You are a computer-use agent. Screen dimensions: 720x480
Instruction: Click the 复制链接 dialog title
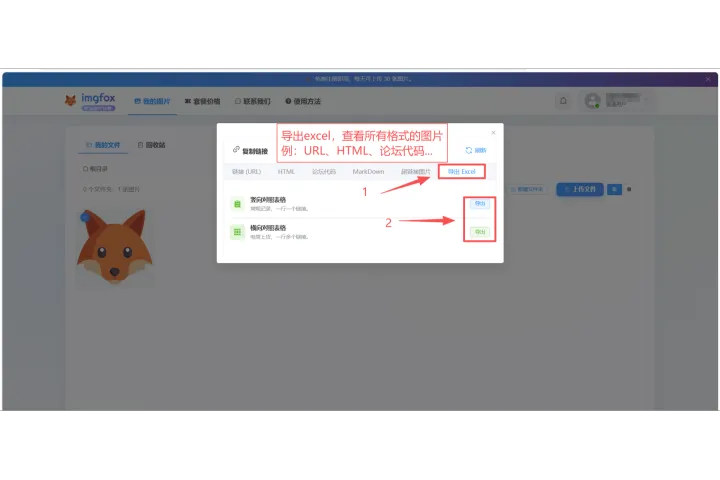(255, 151)
